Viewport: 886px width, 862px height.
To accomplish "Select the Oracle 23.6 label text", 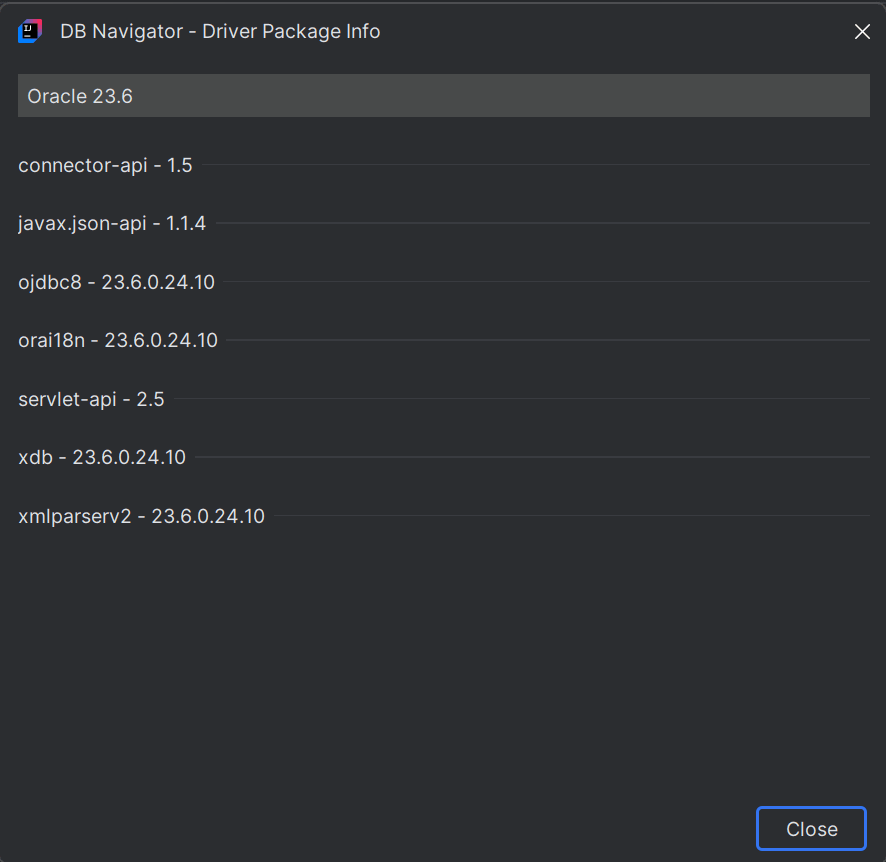I will pyautogui.click(x=79, y=96).
